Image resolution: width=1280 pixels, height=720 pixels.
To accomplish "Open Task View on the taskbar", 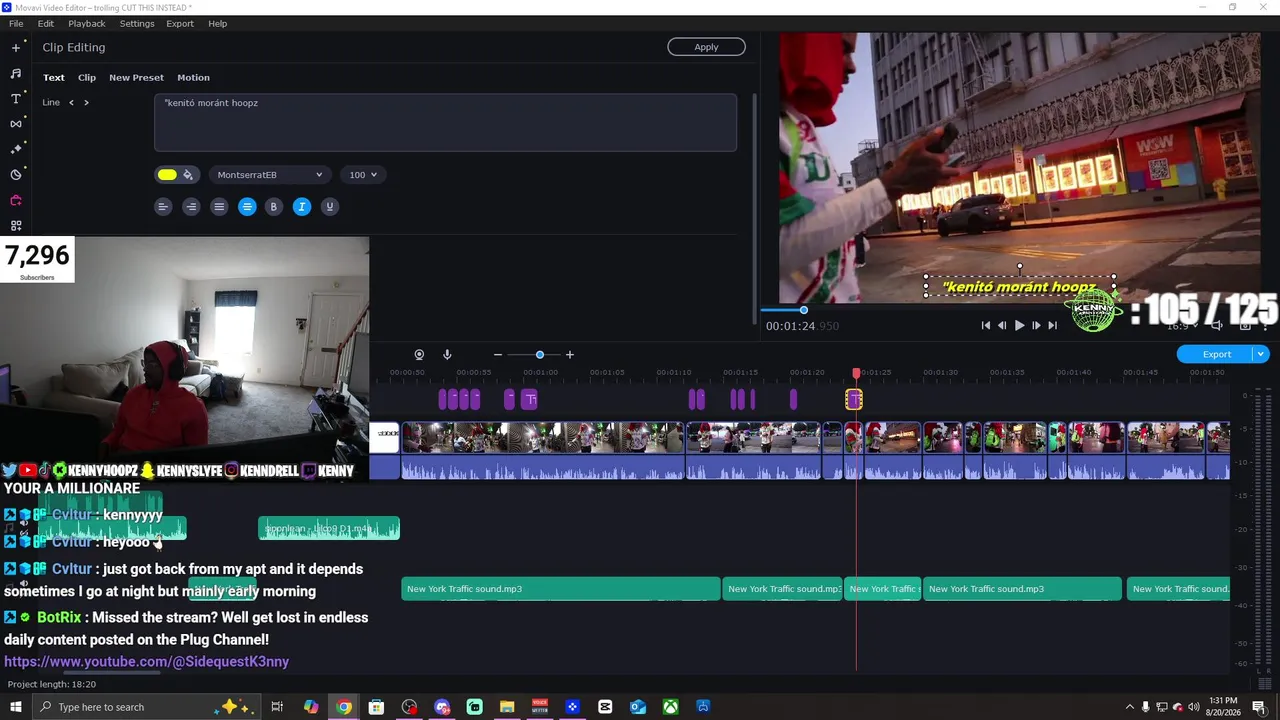I will 277,707.
